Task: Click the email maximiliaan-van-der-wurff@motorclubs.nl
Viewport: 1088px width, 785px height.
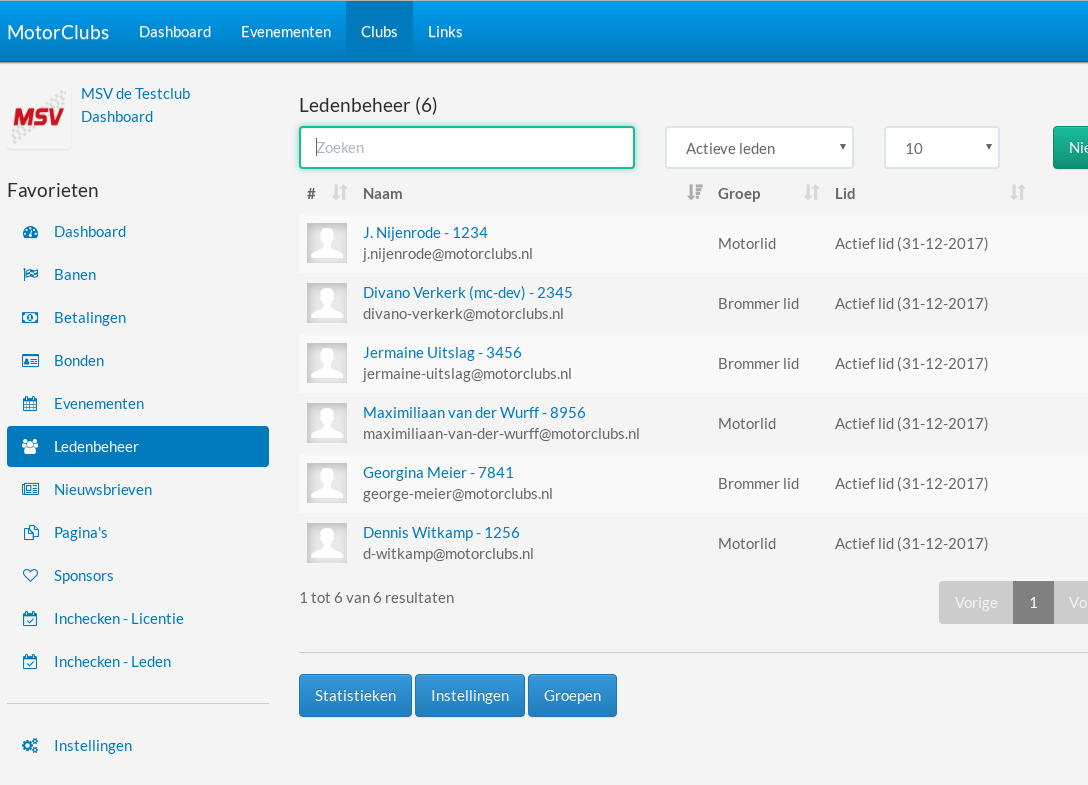Action: (501, 434)
